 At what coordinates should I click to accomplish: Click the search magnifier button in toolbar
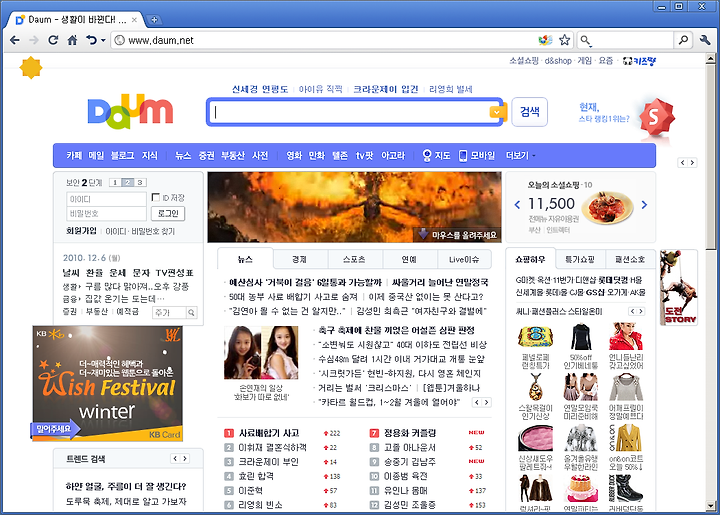pyautogui.click(x=683, y=40)
